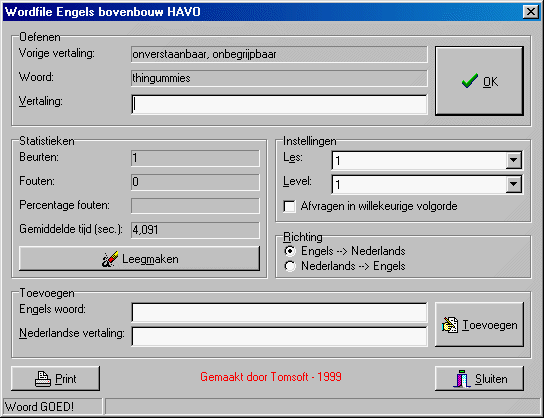544x418 pixels.
Task: Enable Afvragen in willekeurige volgorde checkbox
Action: [x=289, y=206]
